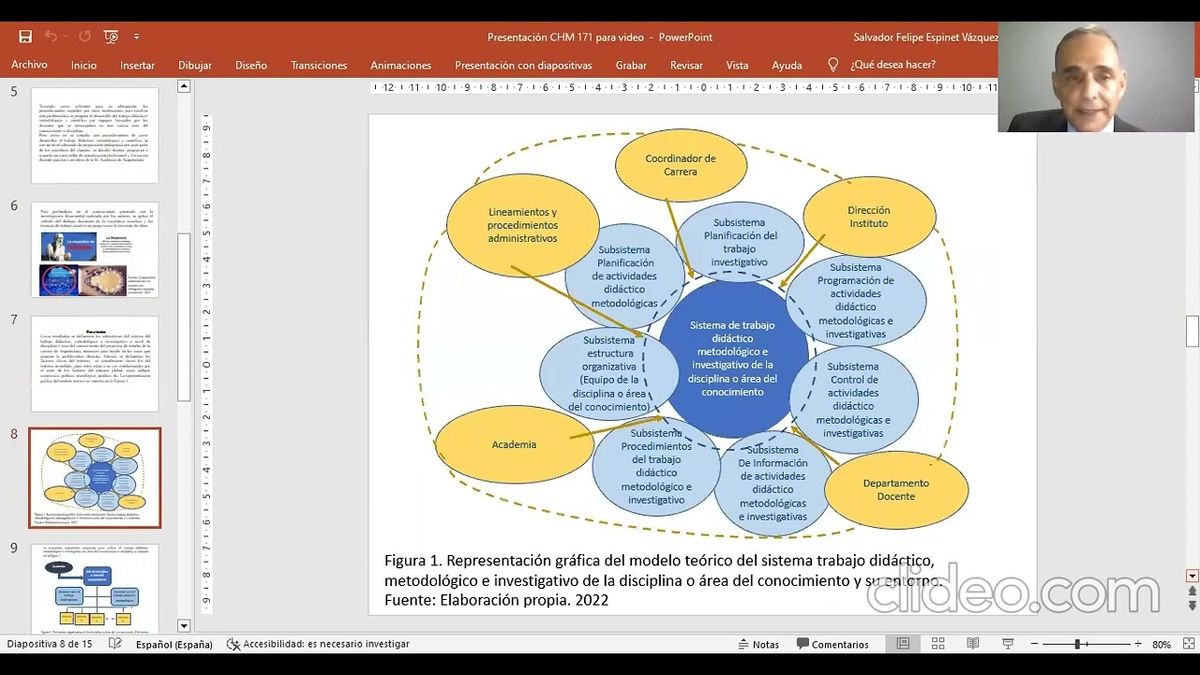
Task: Switch to the Vista ribbon tab
Action: pyautogui.click(x=737, y=65)
